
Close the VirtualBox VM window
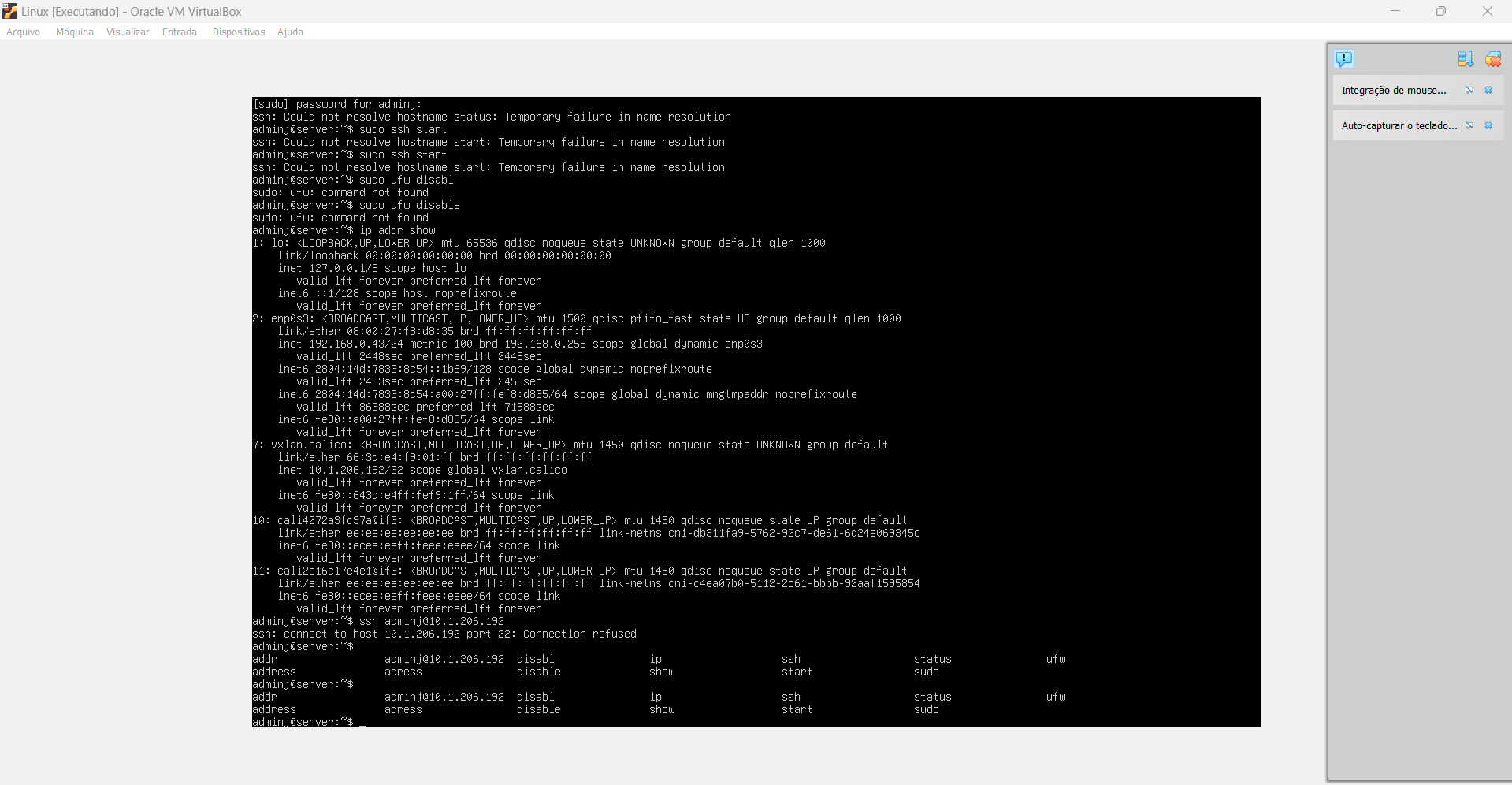coord(1488,11)
